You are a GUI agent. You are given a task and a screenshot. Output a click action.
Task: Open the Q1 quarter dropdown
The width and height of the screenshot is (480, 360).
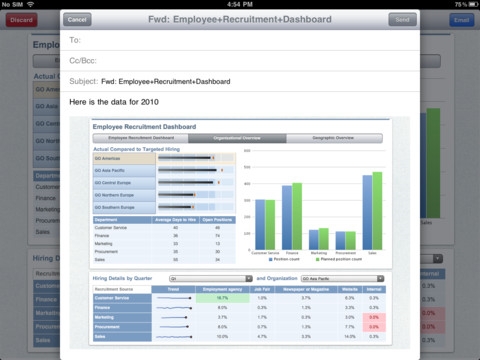[x=211, y=279]
